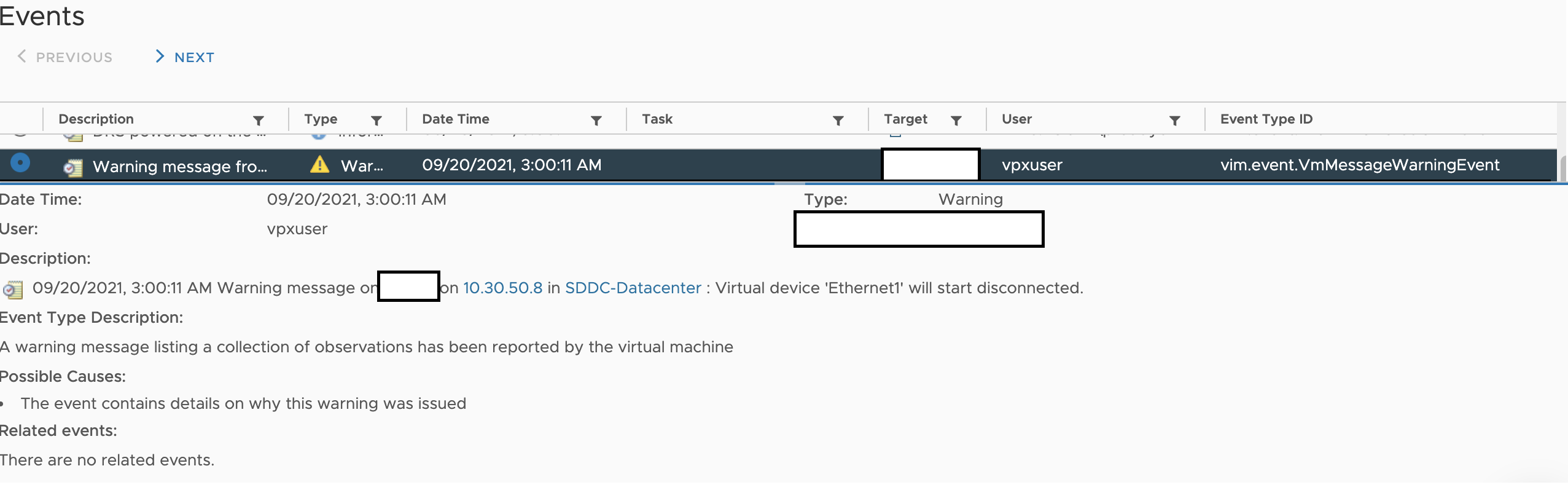Click the event icon beside description text
The height and width of the screenshot is (490, 1568).
13,290
